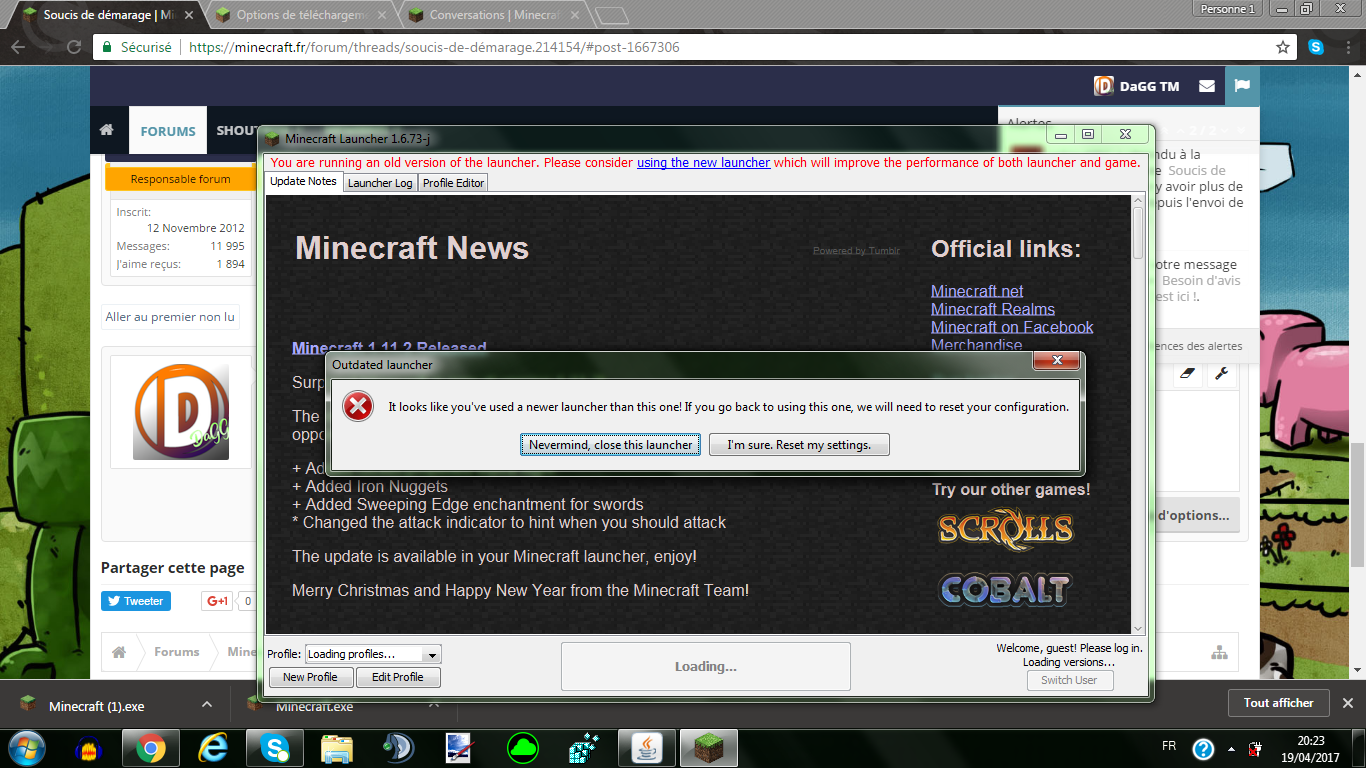Screen dimensions: 1366x768
Task: Open the DaGG TM user account menu
Action: (1136, 86)
